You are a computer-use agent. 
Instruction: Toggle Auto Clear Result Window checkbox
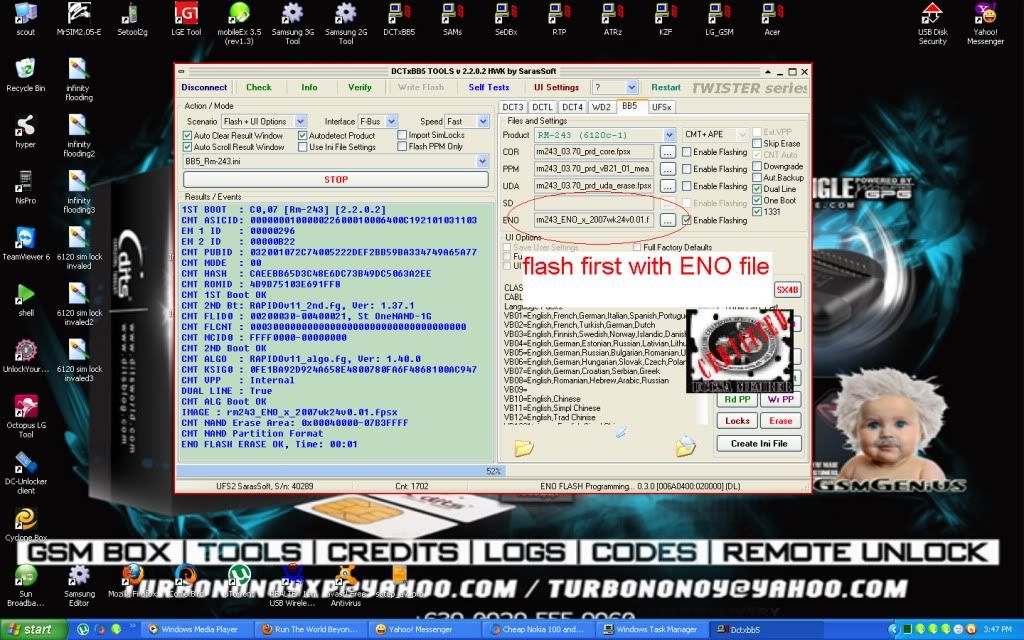tap(187, 136)
